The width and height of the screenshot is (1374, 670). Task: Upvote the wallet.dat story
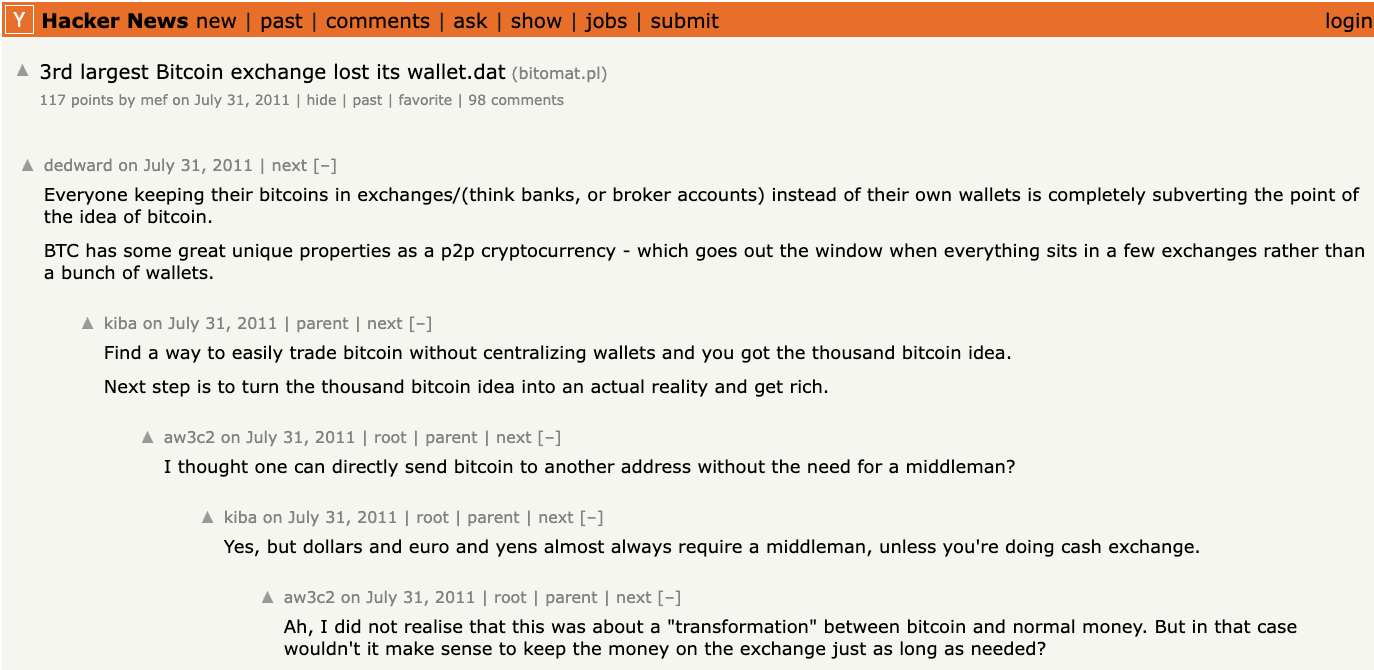tap(23, 71)
